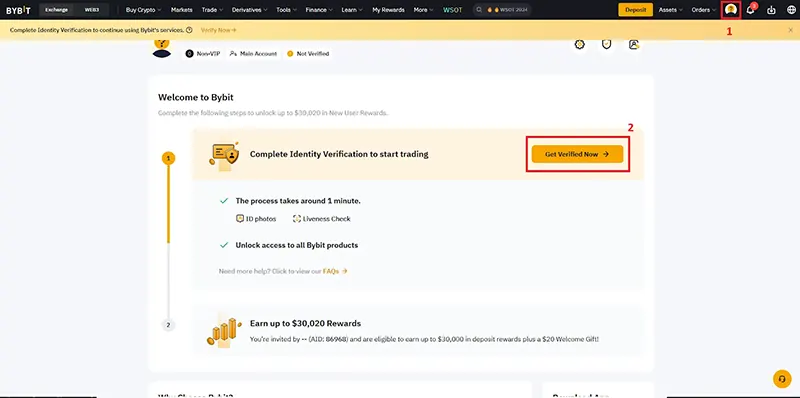Open the notifications bell icon
Viewport: 800px width, 398px height.
(x=751, y=10)
